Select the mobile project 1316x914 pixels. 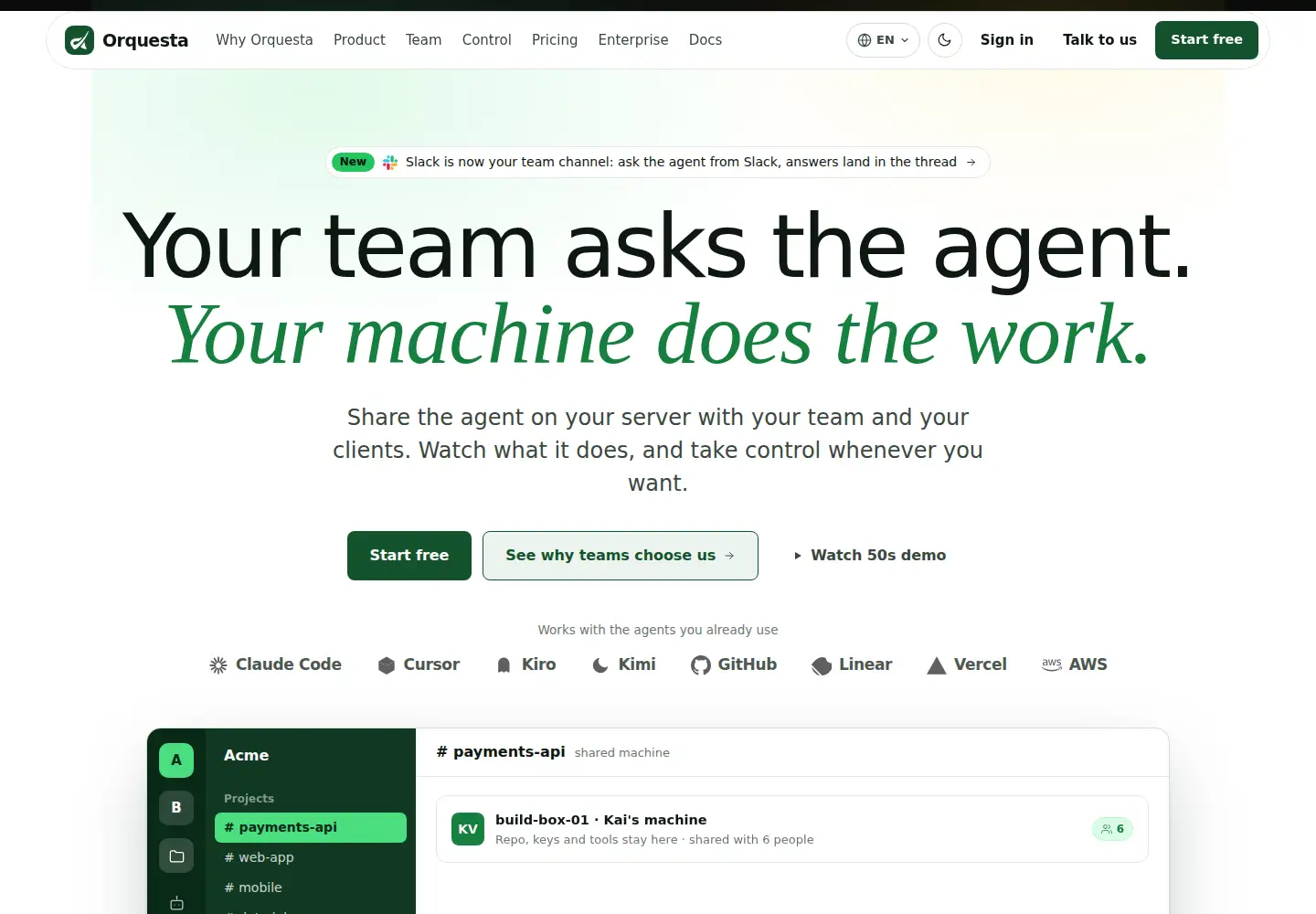(x=311, y=887)
